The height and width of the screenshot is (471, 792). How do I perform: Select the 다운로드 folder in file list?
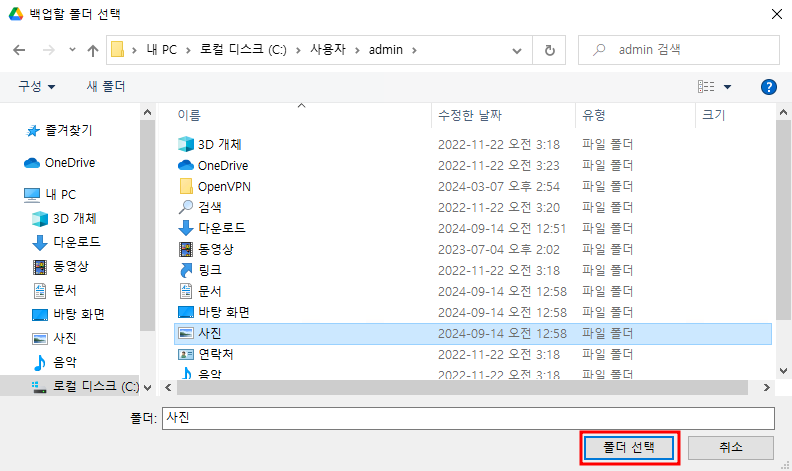[x=221, y=228]
